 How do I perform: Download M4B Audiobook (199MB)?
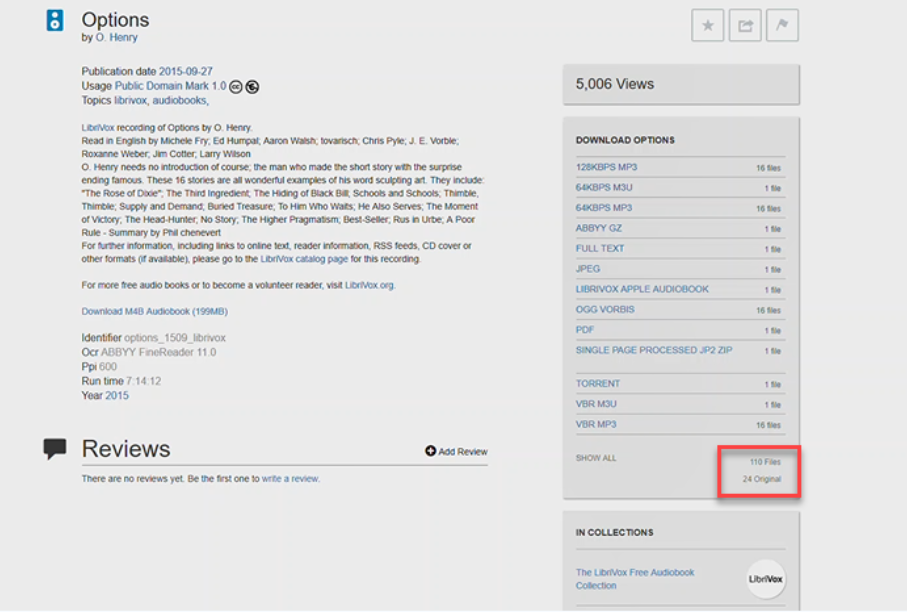coord(154,311)
